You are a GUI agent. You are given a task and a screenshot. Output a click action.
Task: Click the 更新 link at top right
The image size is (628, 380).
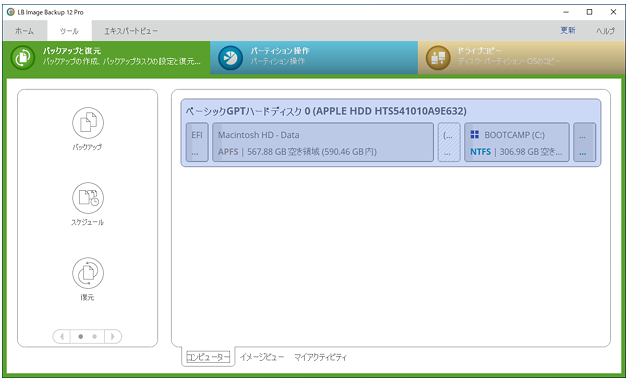click(568, 30)
